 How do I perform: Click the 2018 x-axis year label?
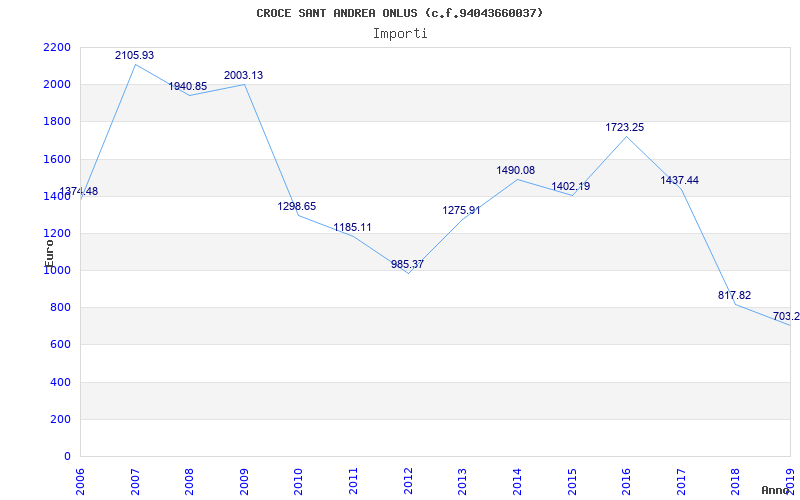pos(735,482)
